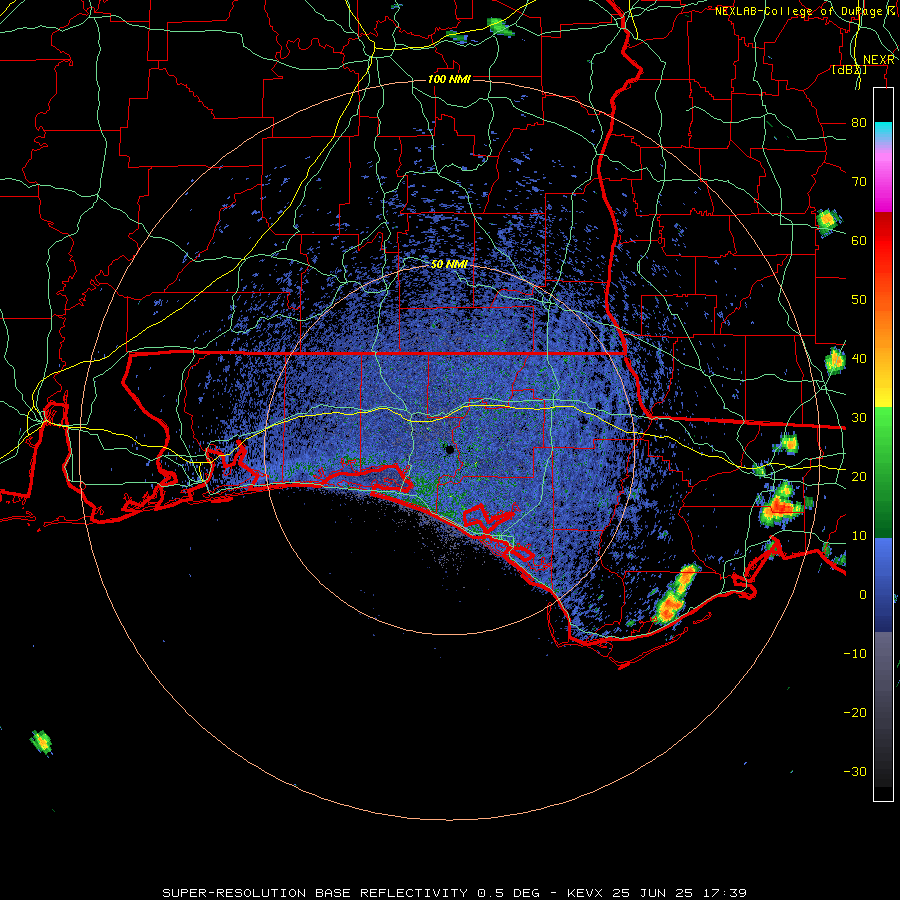Click the 20 value on dBZ scale

859,476
